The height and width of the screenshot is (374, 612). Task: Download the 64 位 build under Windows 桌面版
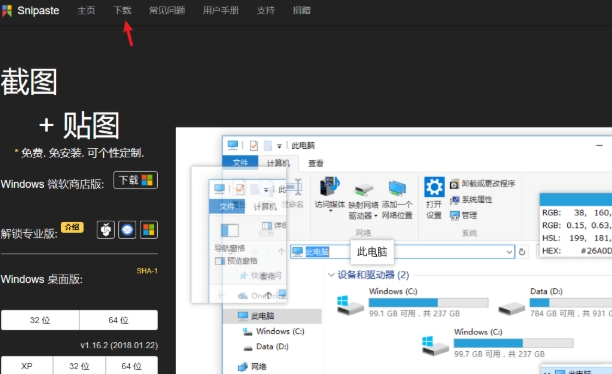coord(119,320)
